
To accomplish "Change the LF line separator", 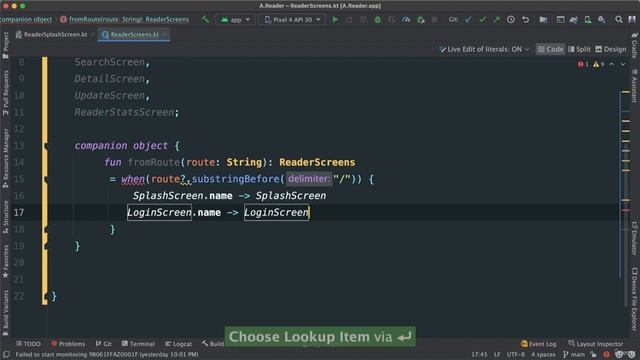I will coord(497,354).
